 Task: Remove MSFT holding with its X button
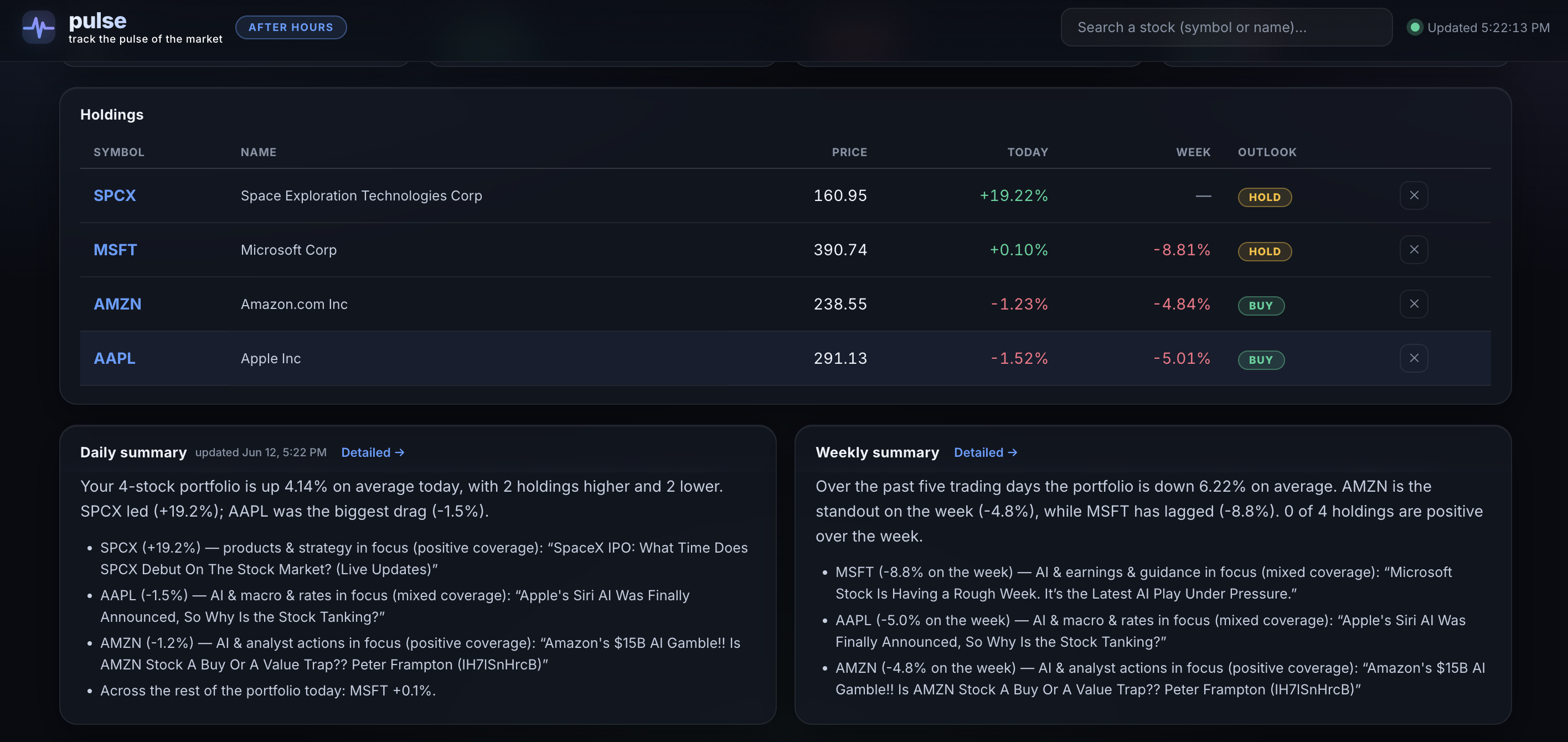pyautogui.click(x=1414, y=250)
